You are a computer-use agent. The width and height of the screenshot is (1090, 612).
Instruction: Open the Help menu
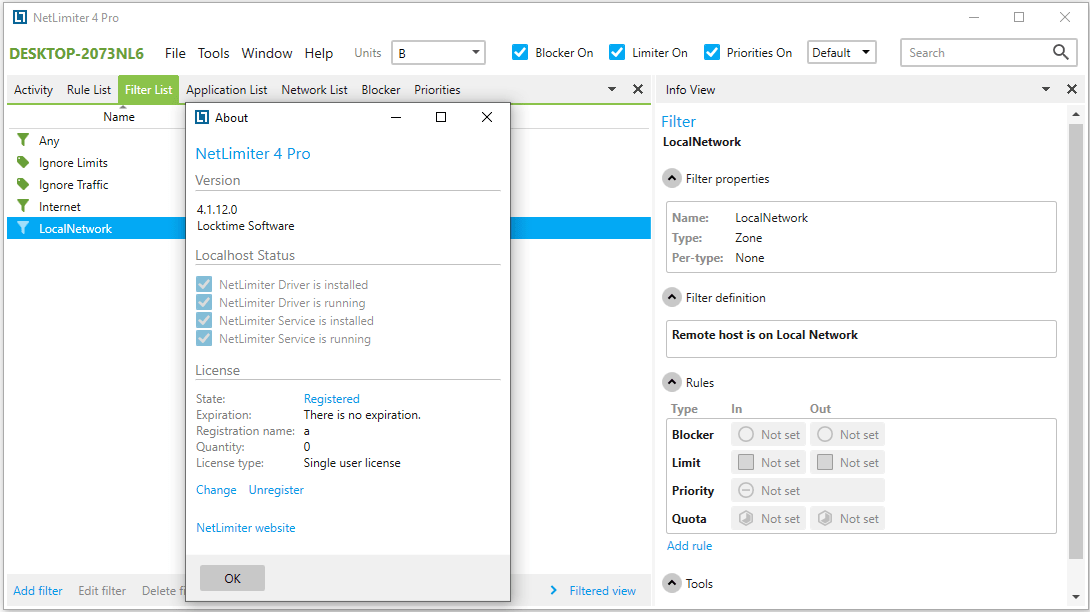(319, 53)
